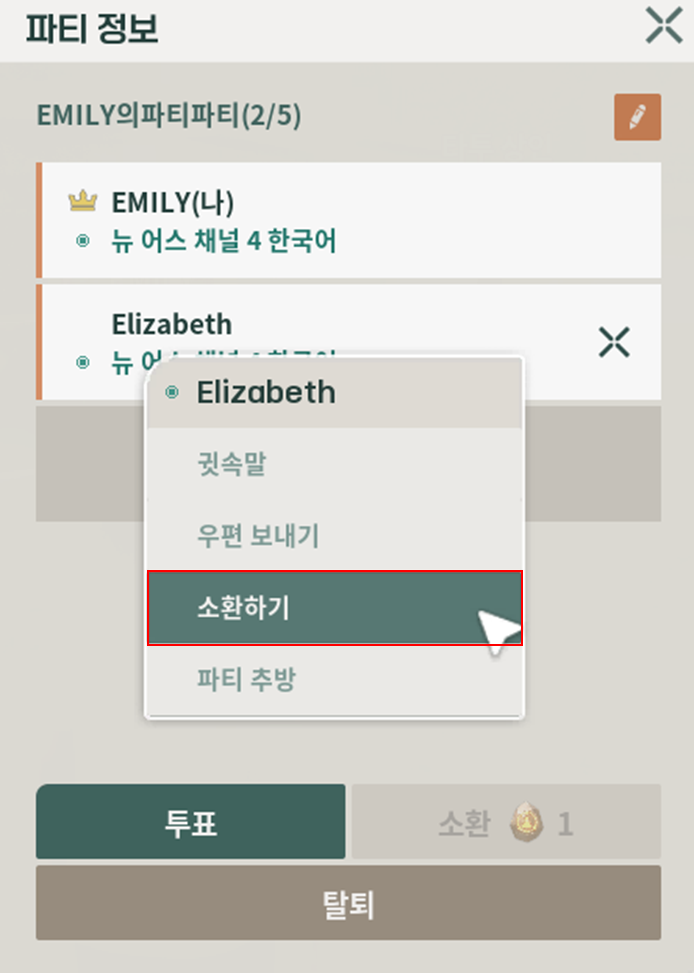Click the status dot in Elizabeth's member row
694x973 pixels.
[x=83, y=362]
